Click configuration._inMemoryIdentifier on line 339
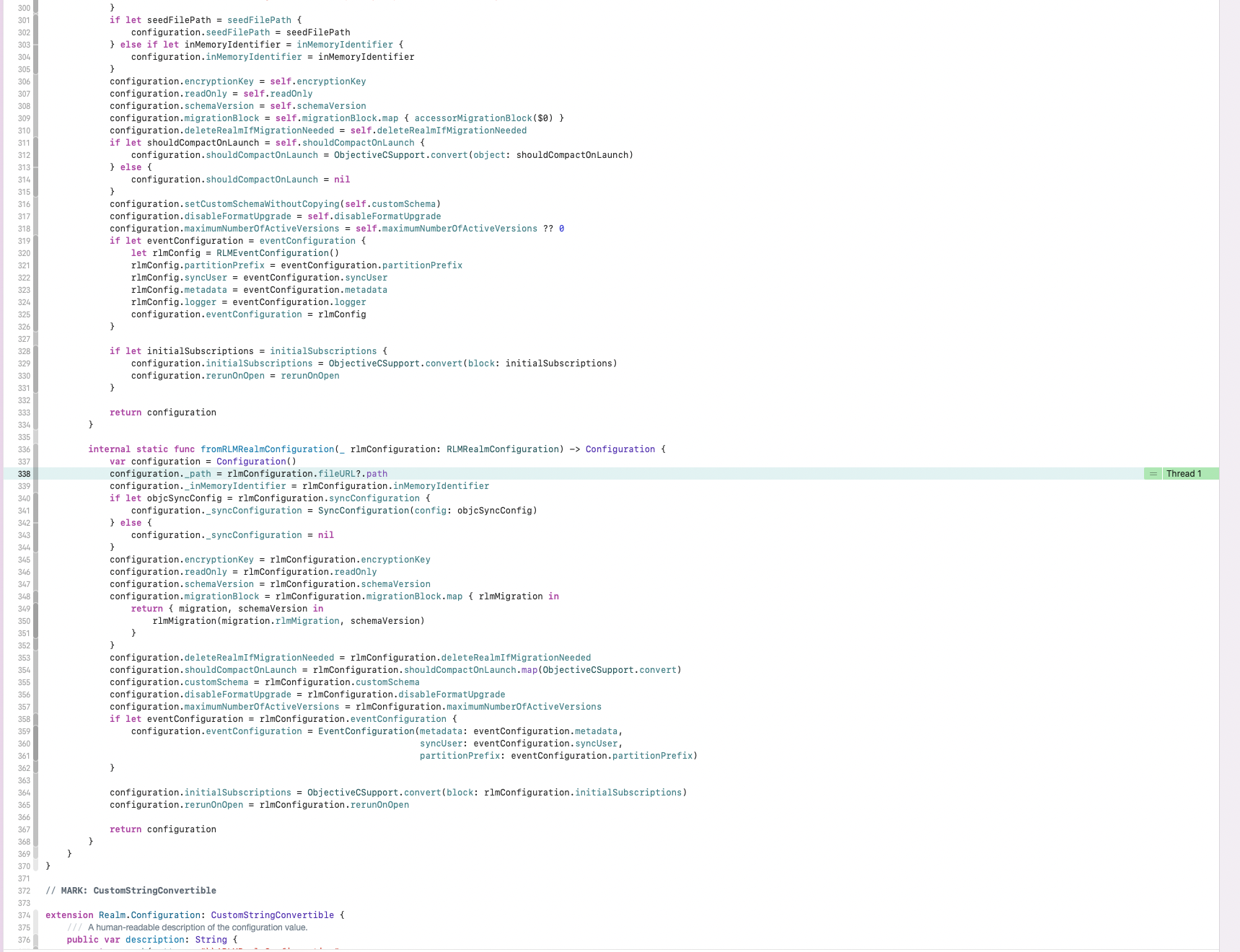1240x952 pixels. coord(198,486)
